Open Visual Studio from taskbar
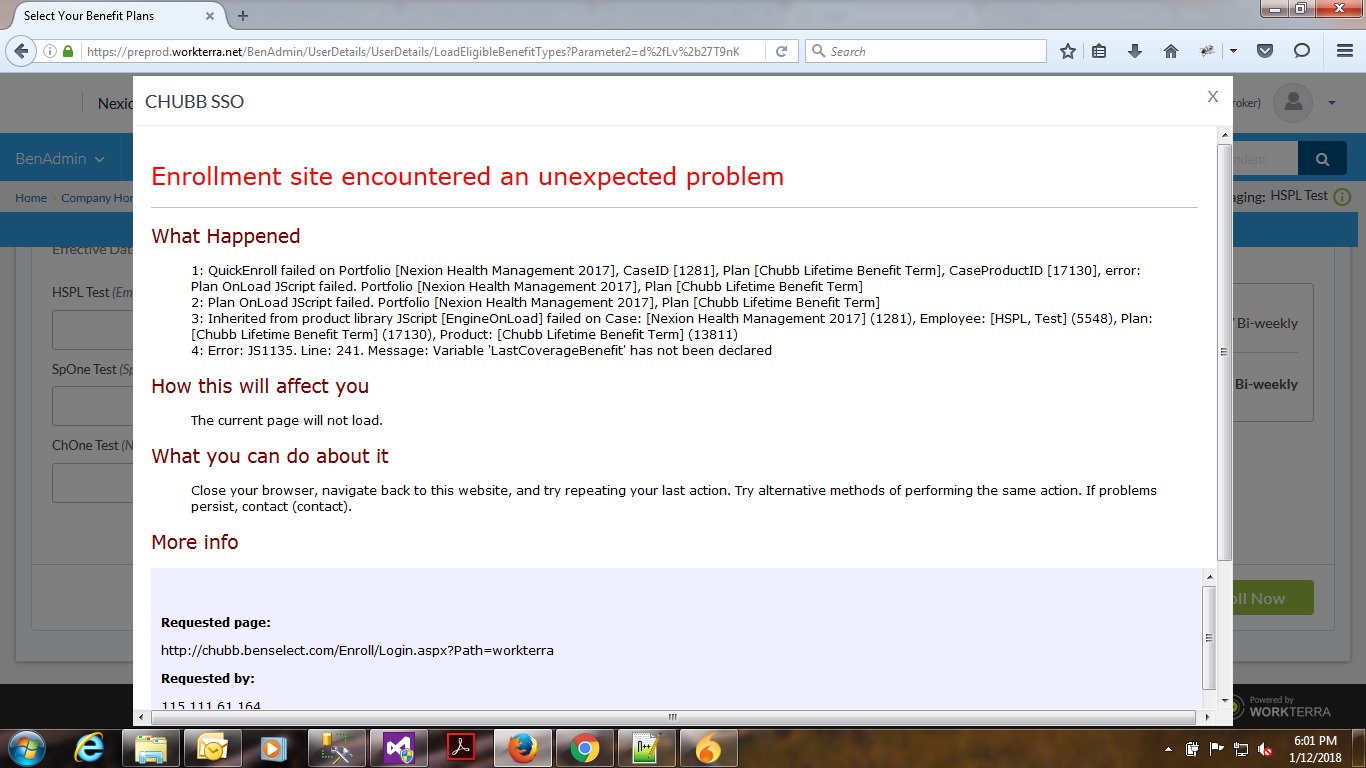The image size is (1366, 768). [398, 748]
